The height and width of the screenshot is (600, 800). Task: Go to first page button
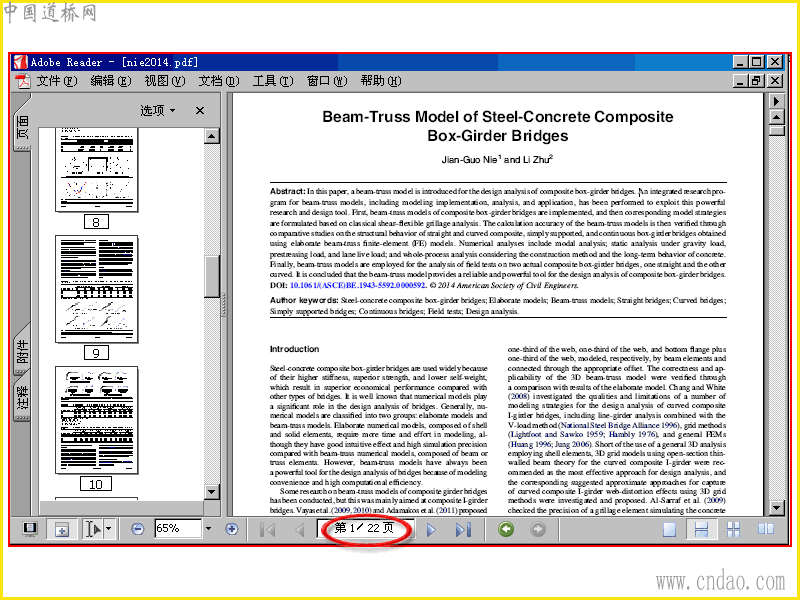point(267,530)
